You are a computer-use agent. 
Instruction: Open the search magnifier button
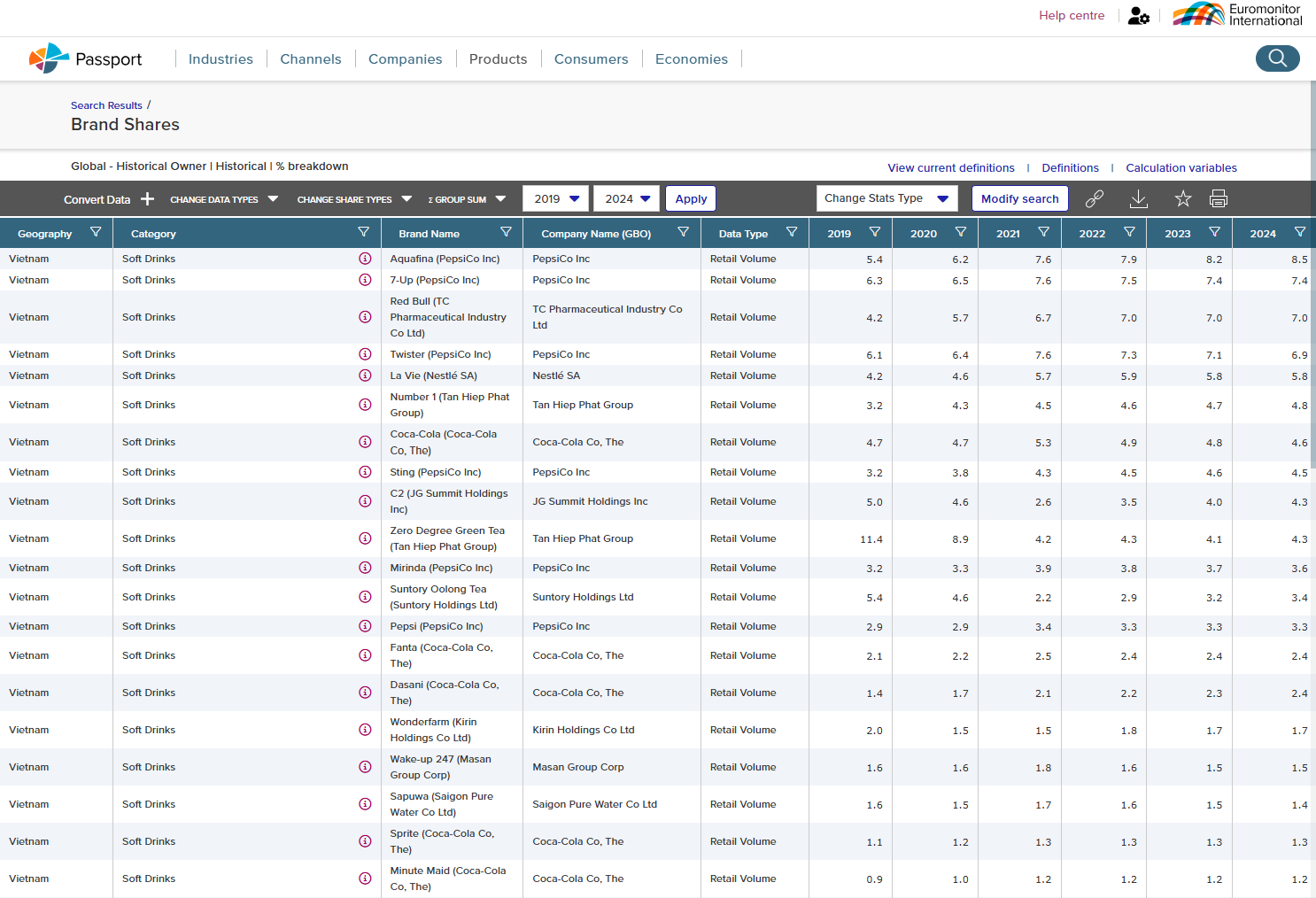coord(1277,58)
